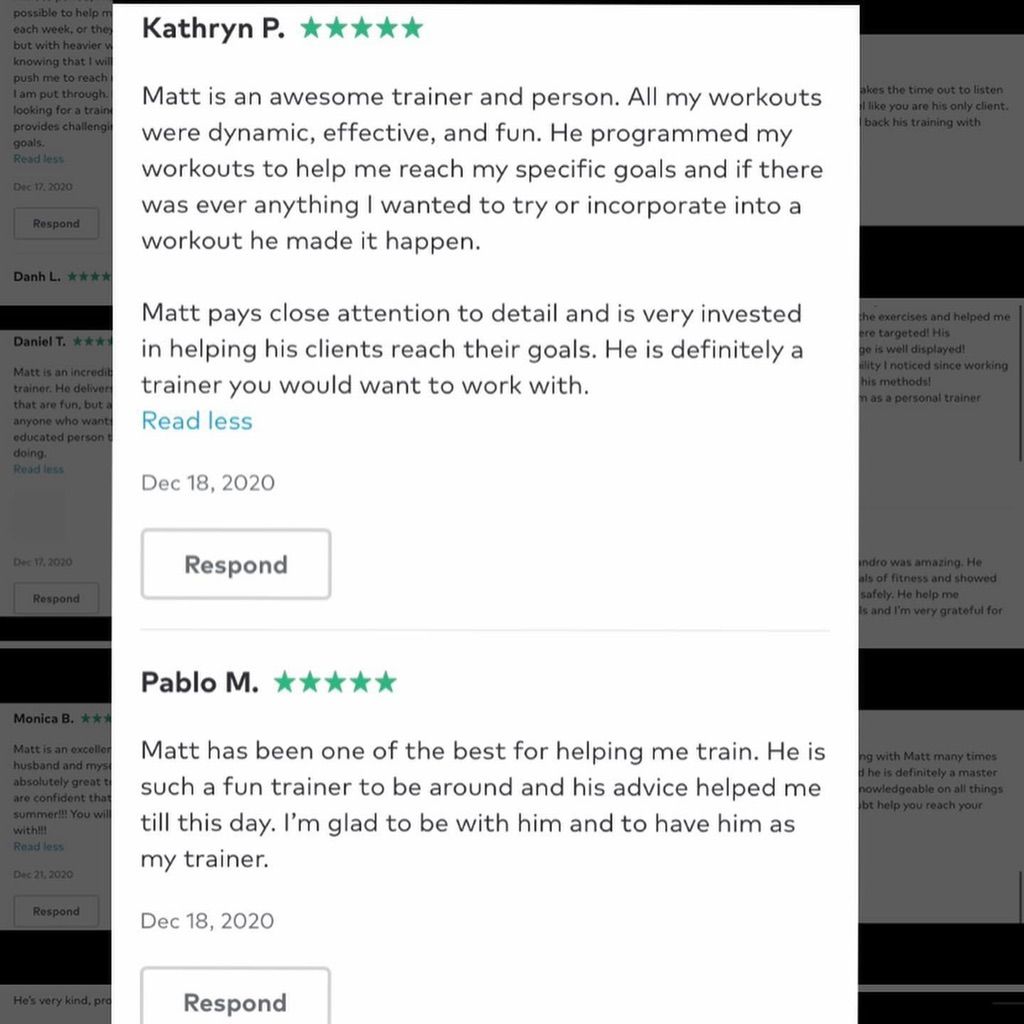Collapse Kathryn P.'s review with Read less
Image resolution: width=1024 pixels, height=1024 pixels.
point(197,421)
